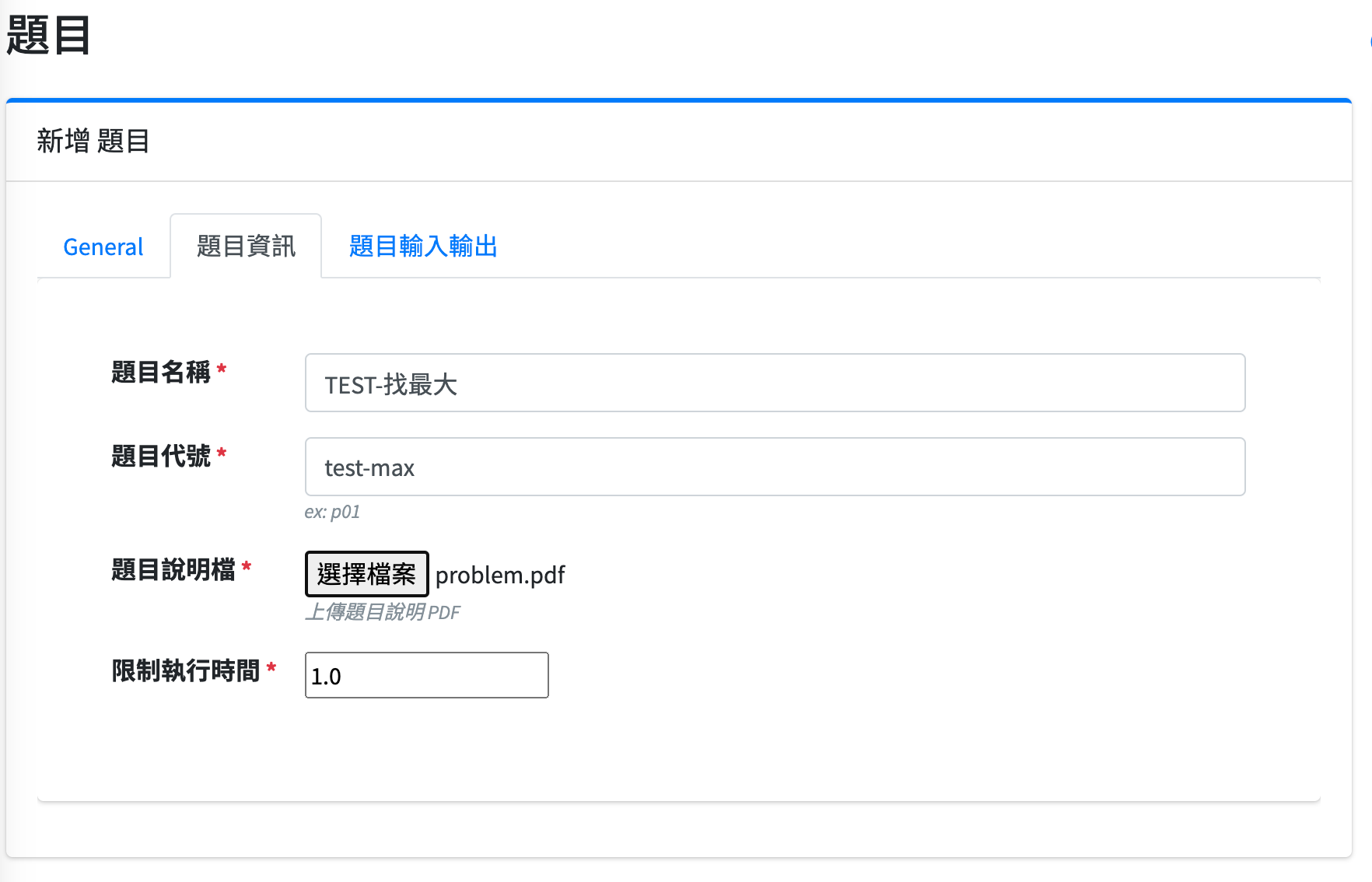Click the red asterisk beside 題目名稱
Screen dimensions: 1372x882
click(222, 369)
